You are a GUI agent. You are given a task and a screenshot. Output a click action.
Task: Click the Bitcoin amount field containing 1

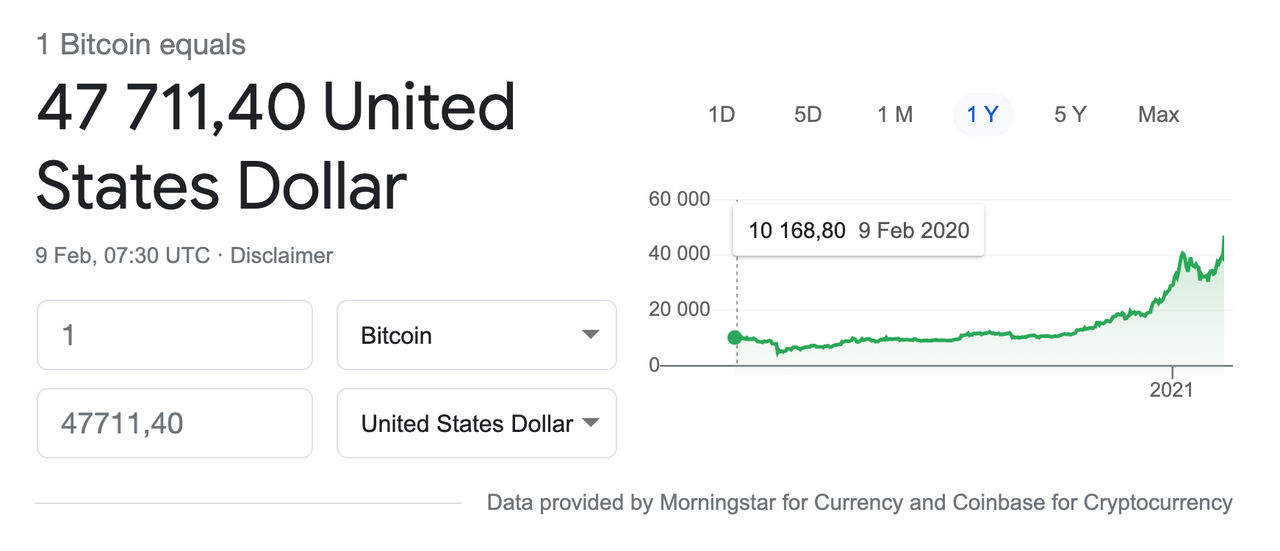[175, 335]
